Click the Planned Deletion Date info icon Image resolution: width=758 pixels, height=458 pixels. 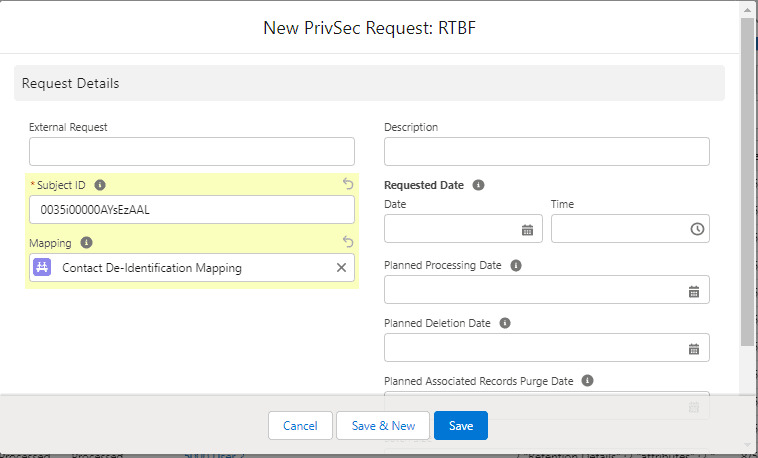[x=504, y=323]
